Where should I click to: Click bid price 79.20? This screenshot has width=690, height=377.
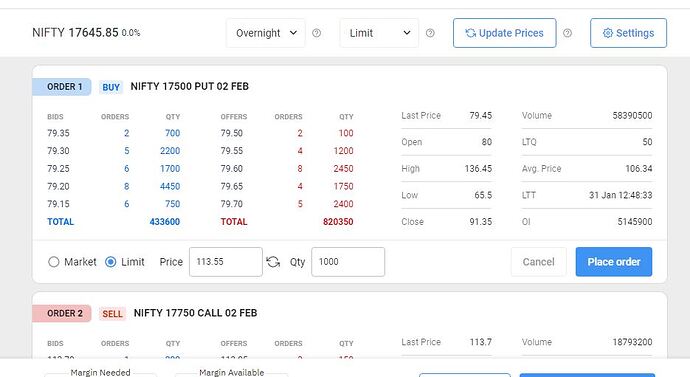tap(59, 186)
